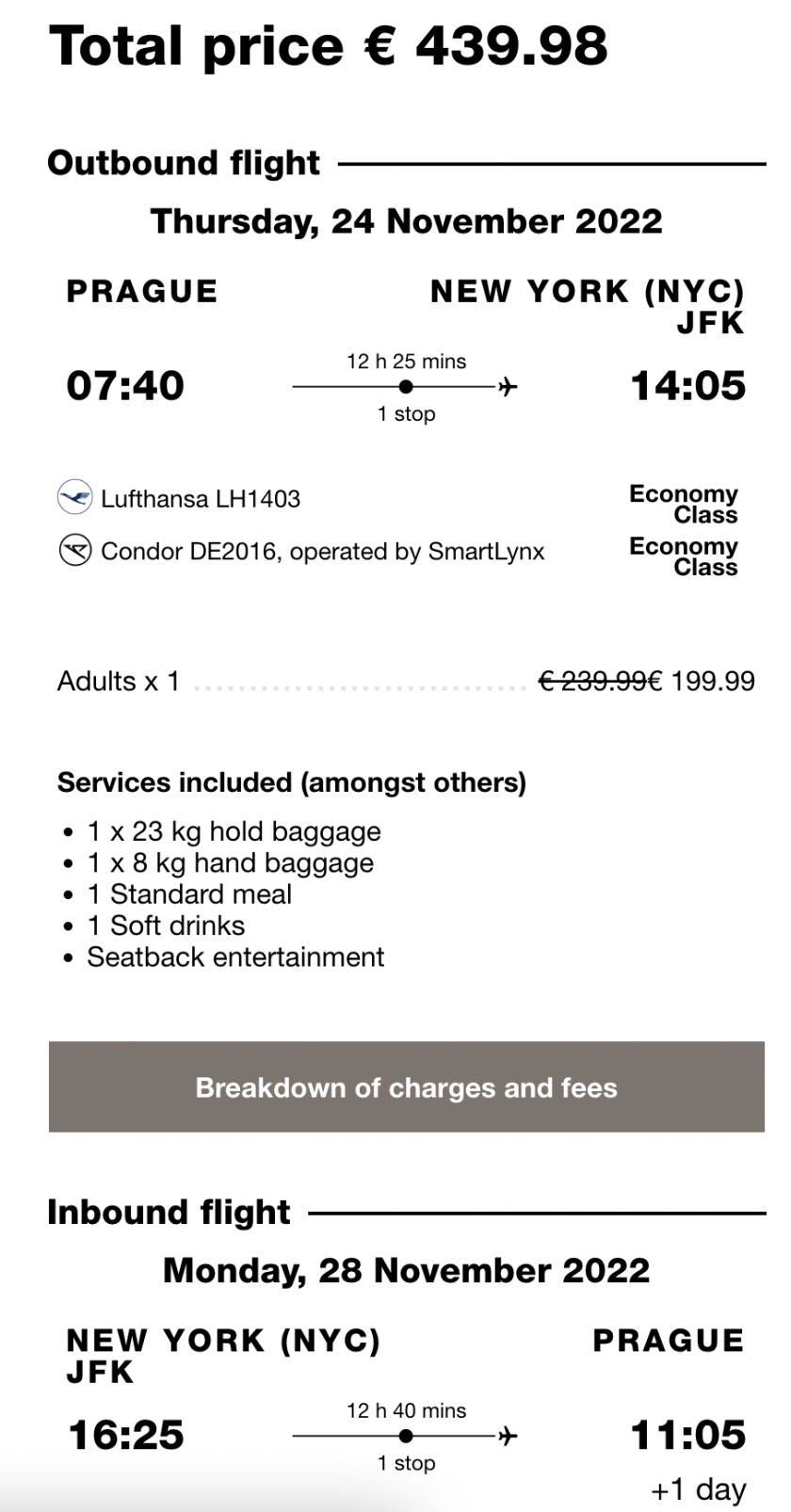Click the struck-through € 239.99 price
Image resolution: width=791 pixels, height=1512 pixels.
coord(597,681)
